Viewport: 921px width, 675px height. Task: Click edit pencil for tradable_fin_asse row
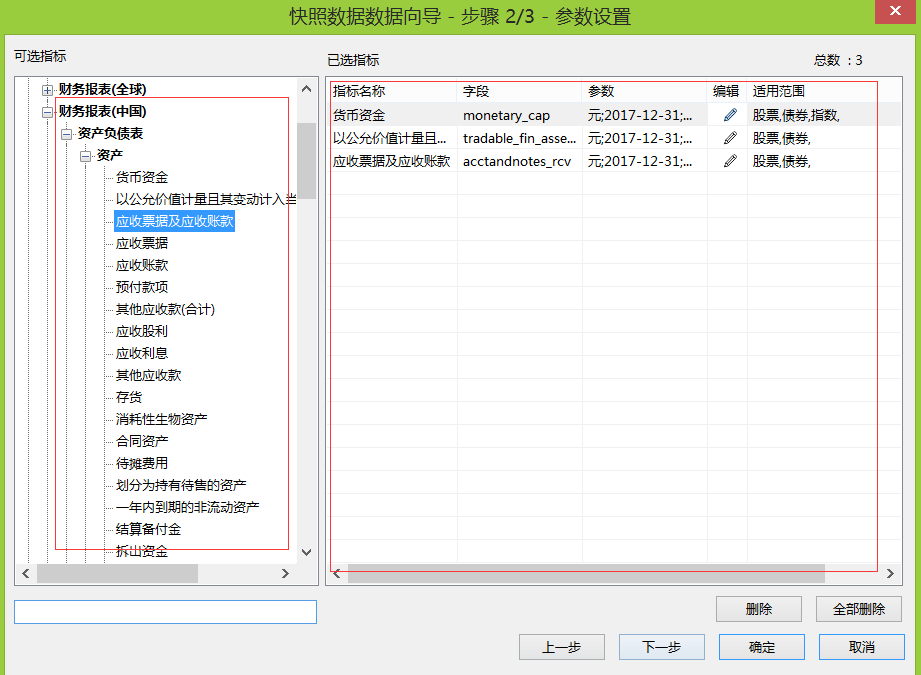[730, 138]
